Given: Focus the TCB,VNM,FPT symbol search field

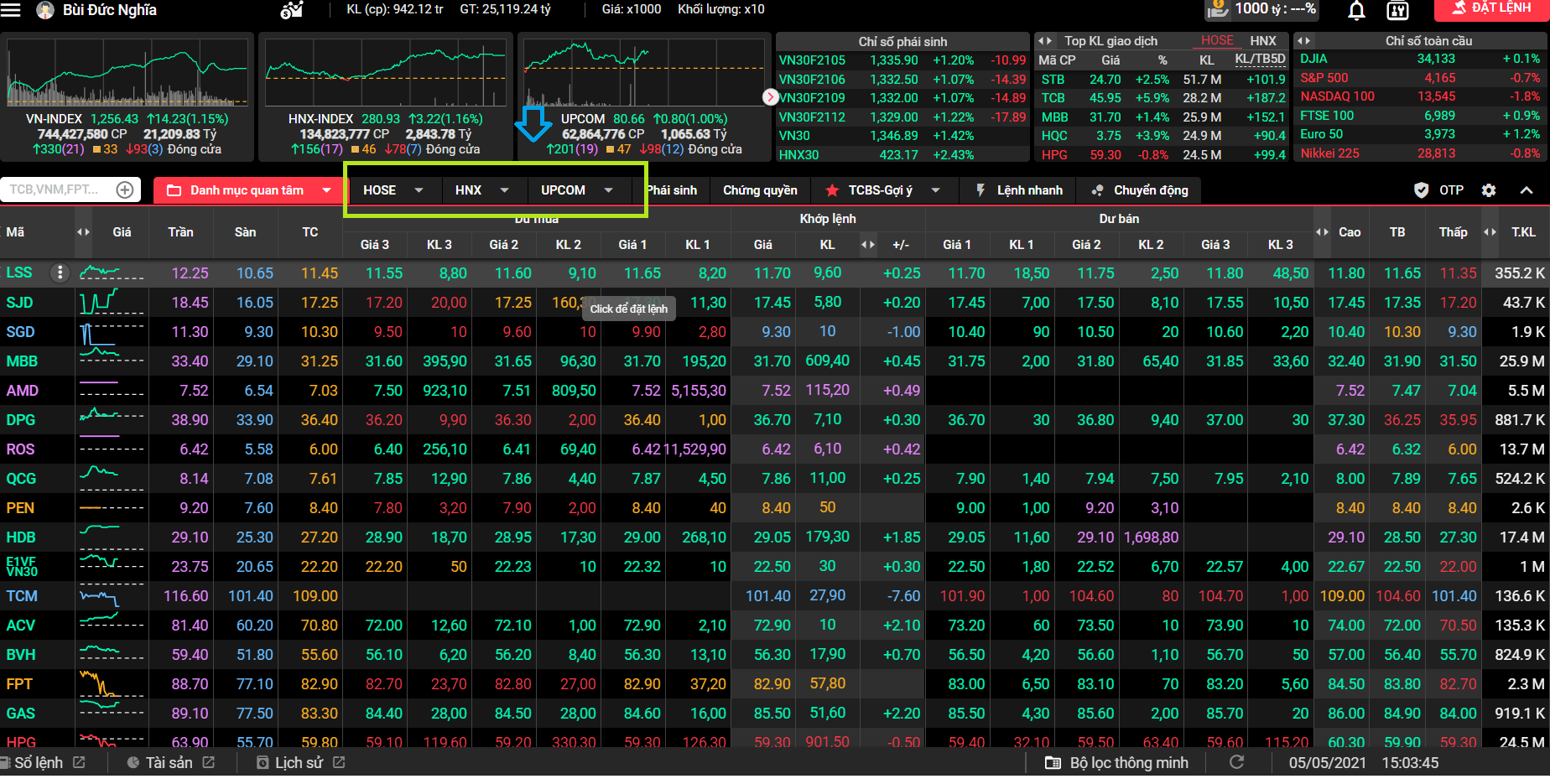Looking at the screenshot, I should click(55, 190).
